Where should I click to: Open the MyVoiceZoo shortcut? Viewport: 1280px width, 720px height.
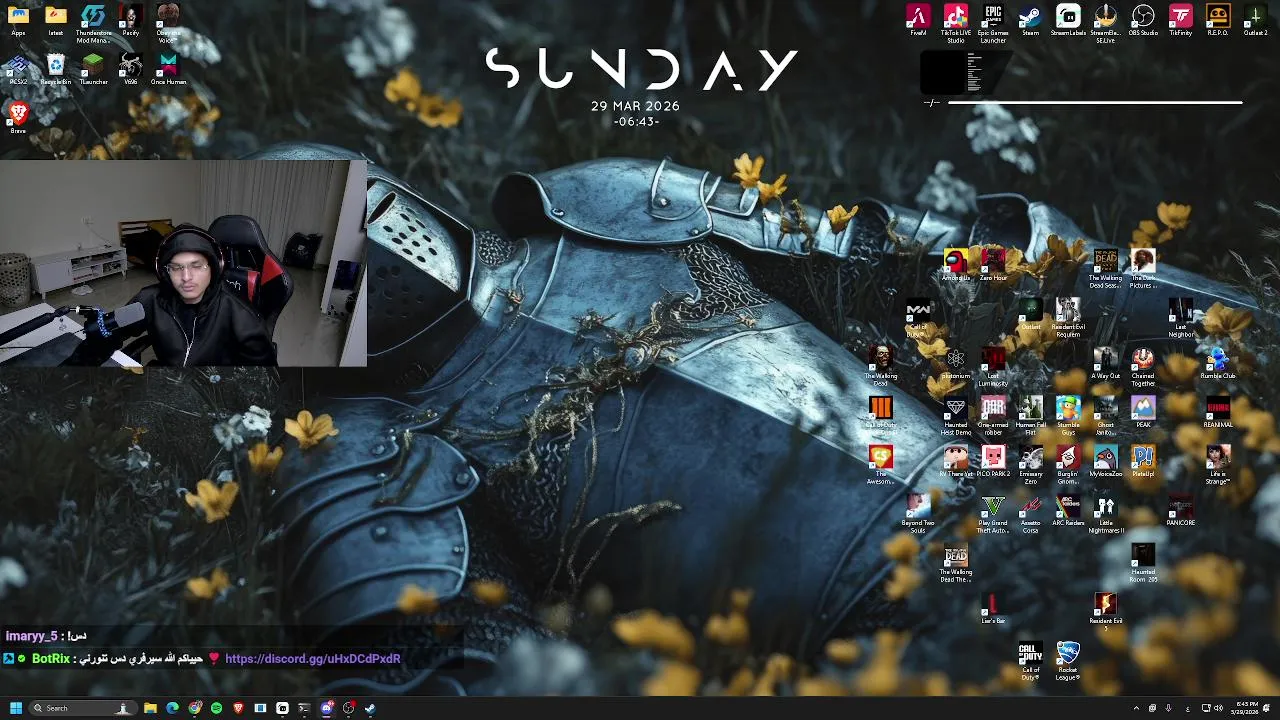coord(1105,461)
